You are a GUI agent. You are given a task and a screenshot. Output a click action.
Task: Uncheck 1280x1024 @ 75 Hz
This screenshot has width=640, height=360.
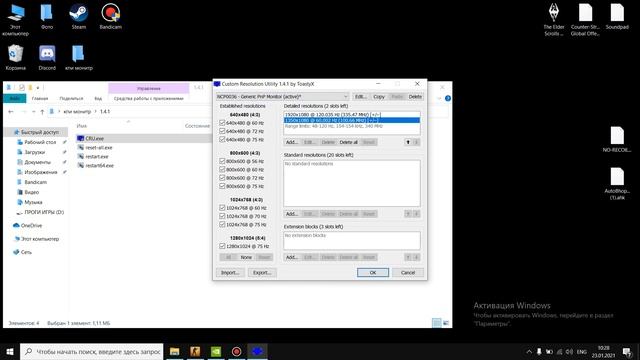[222, 246]
